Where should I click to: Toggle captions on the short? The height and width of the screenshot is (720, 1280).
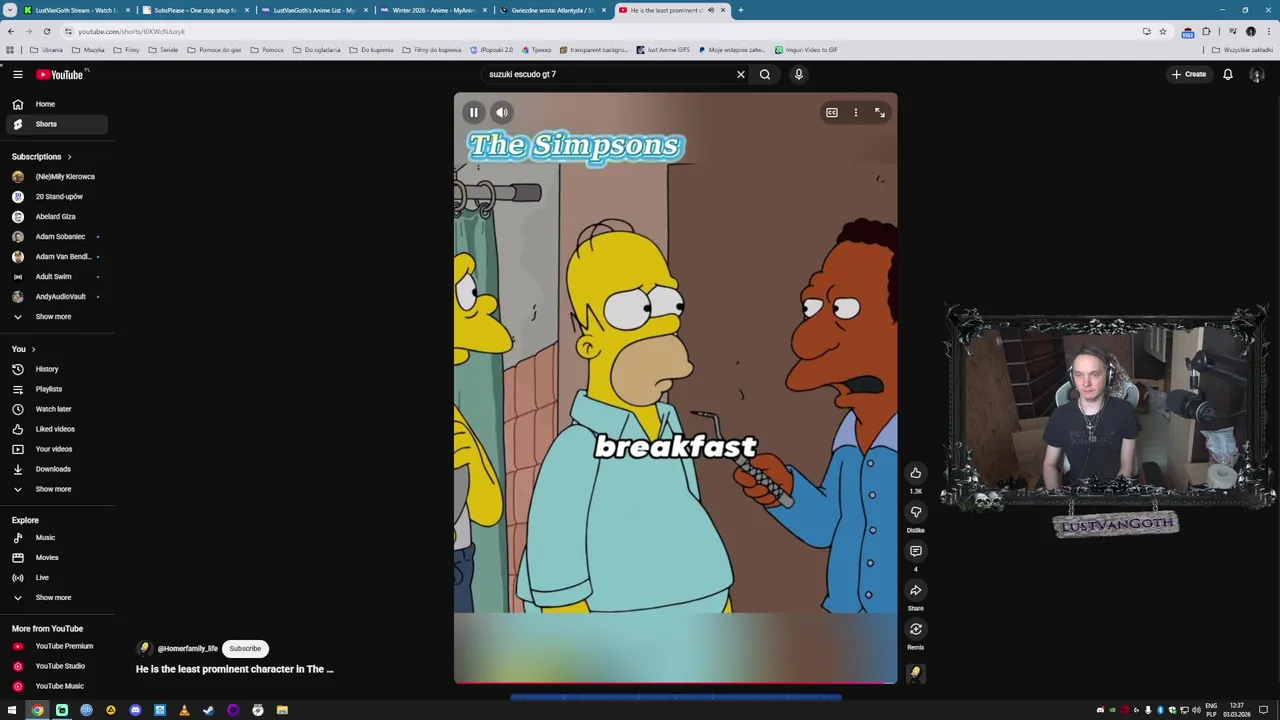click(831, 113)
